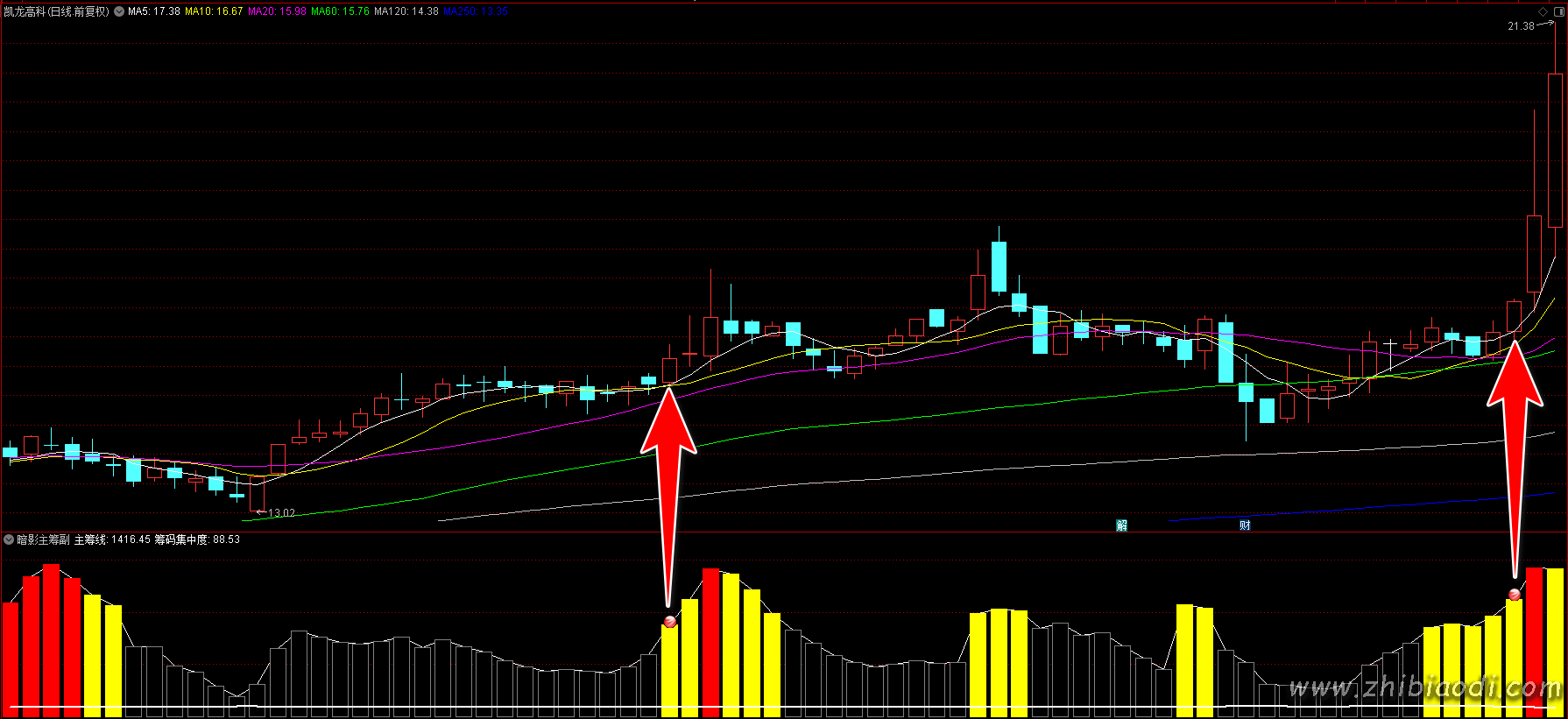The width and height of the screenshot is (1568, 719).
Task: Click the 解 event marker on timeline
Action: 1121,525
